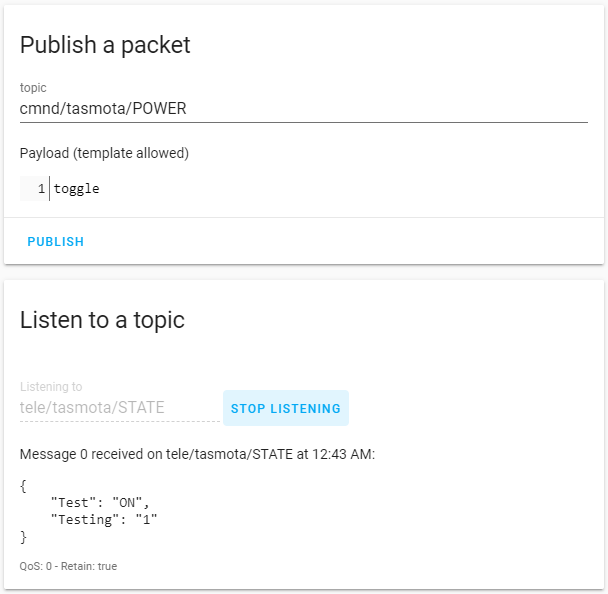Click the "Message 0 received" header line
The image size is (608, 594).
[x=197, y=455]
